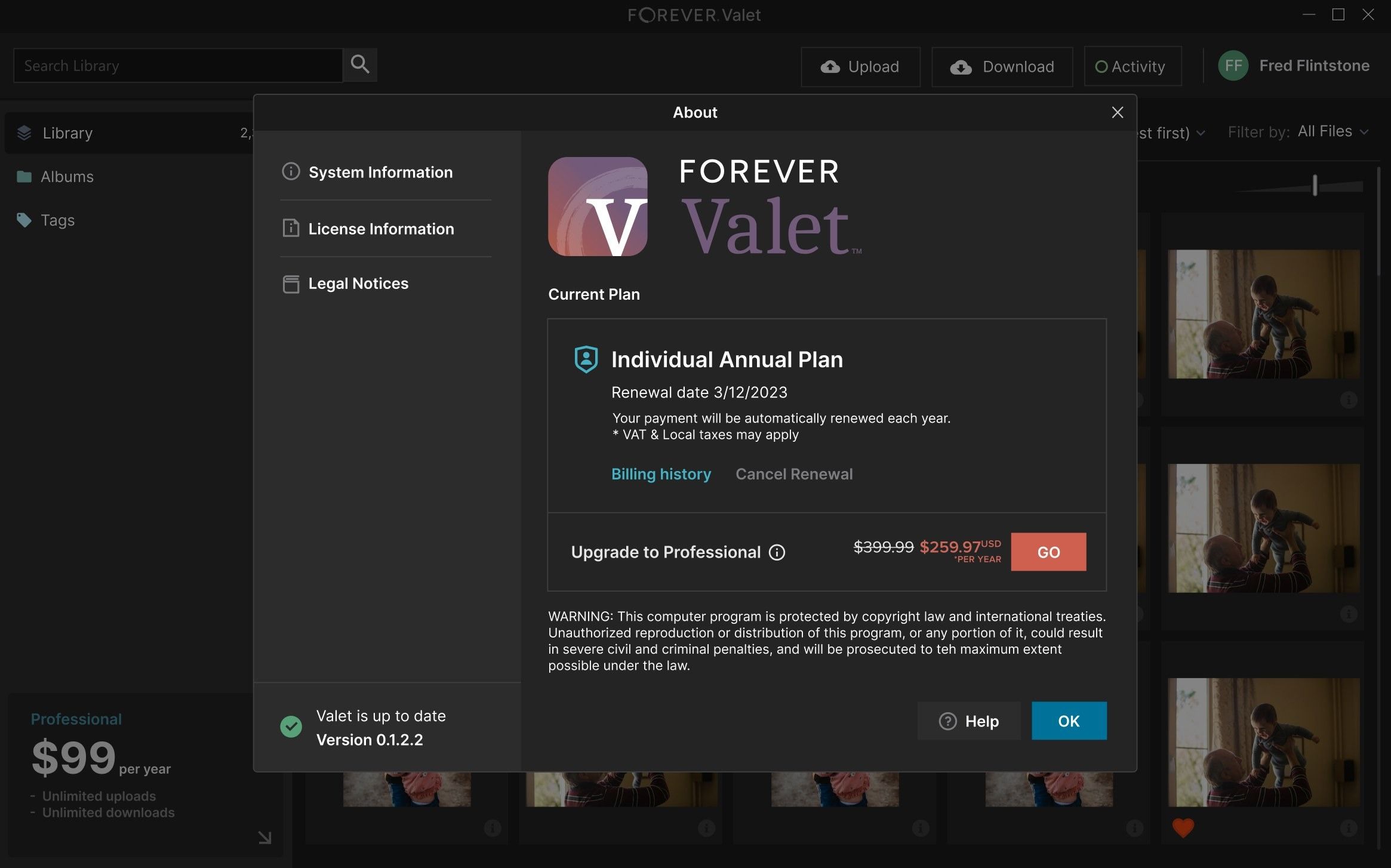Show info for top right photo
The image size is (1391, 868).
click(x=1349, y=399)
